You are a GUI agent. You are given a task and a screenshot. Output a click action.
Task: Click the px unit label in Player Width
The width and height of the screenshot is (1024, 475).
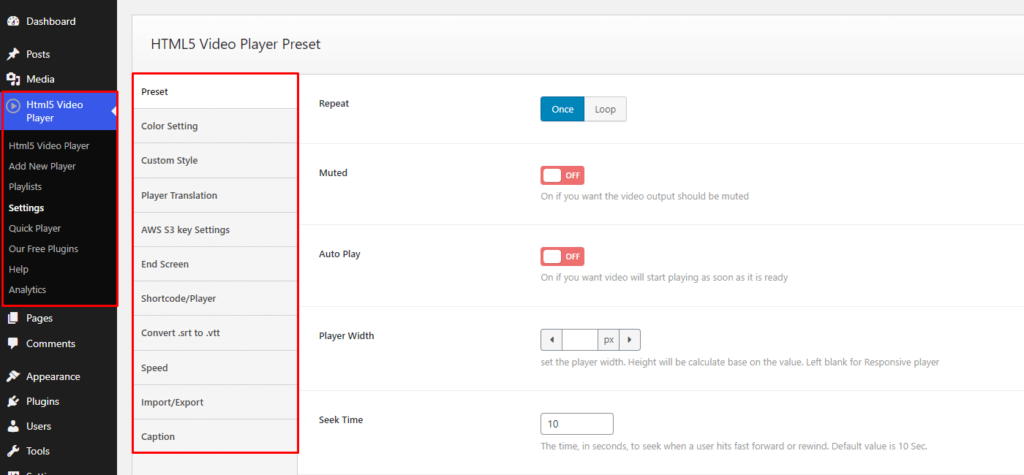click(609, 340)
